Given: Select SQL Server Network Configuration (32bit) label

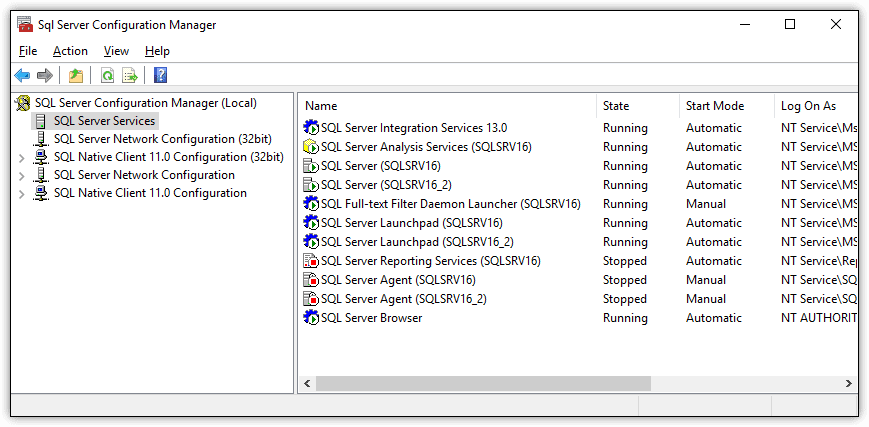Looking at the screenshot, I should tap(162, 139).
